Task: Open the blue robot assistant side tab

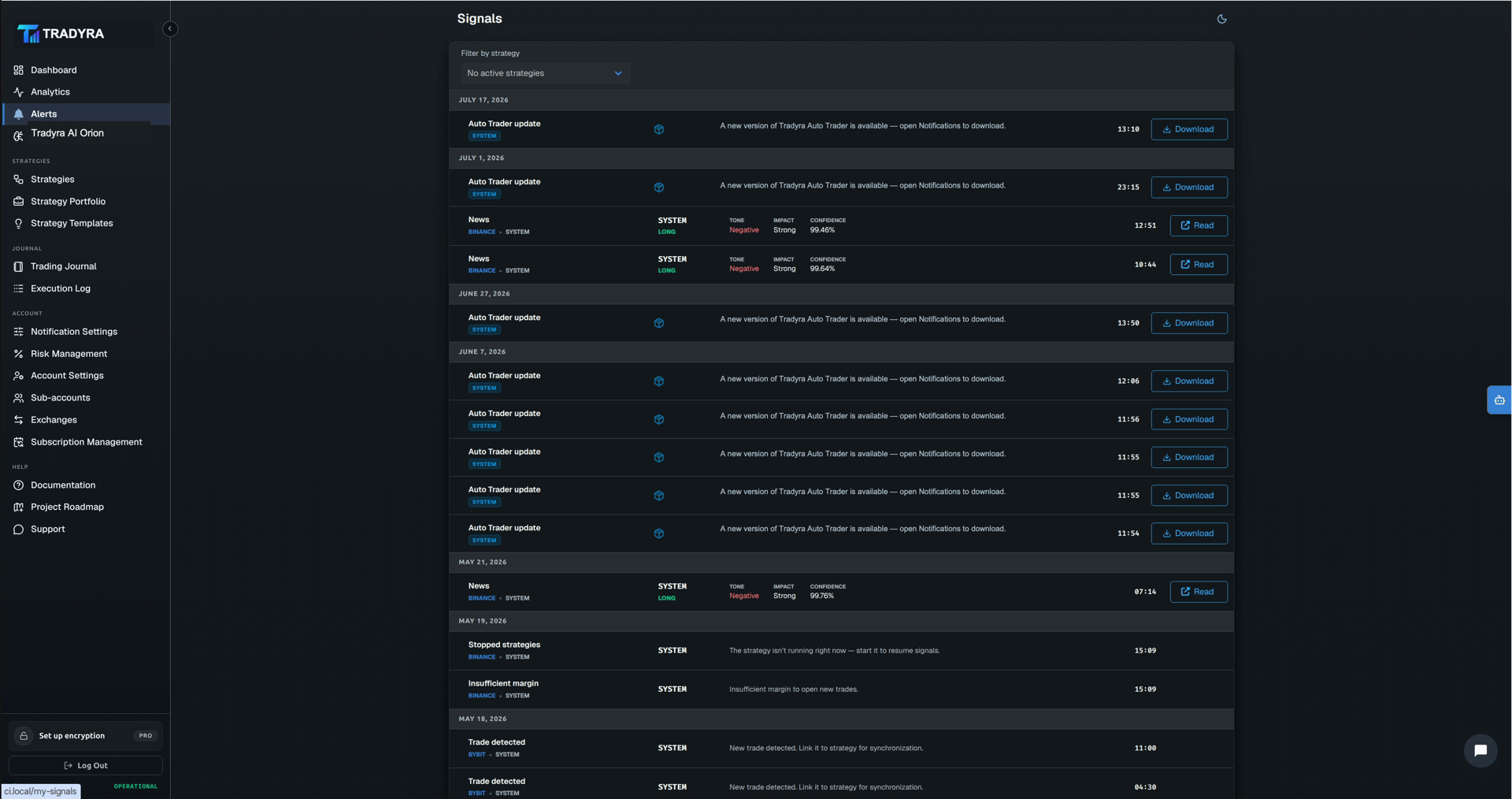Action: tap(1499, 400)
